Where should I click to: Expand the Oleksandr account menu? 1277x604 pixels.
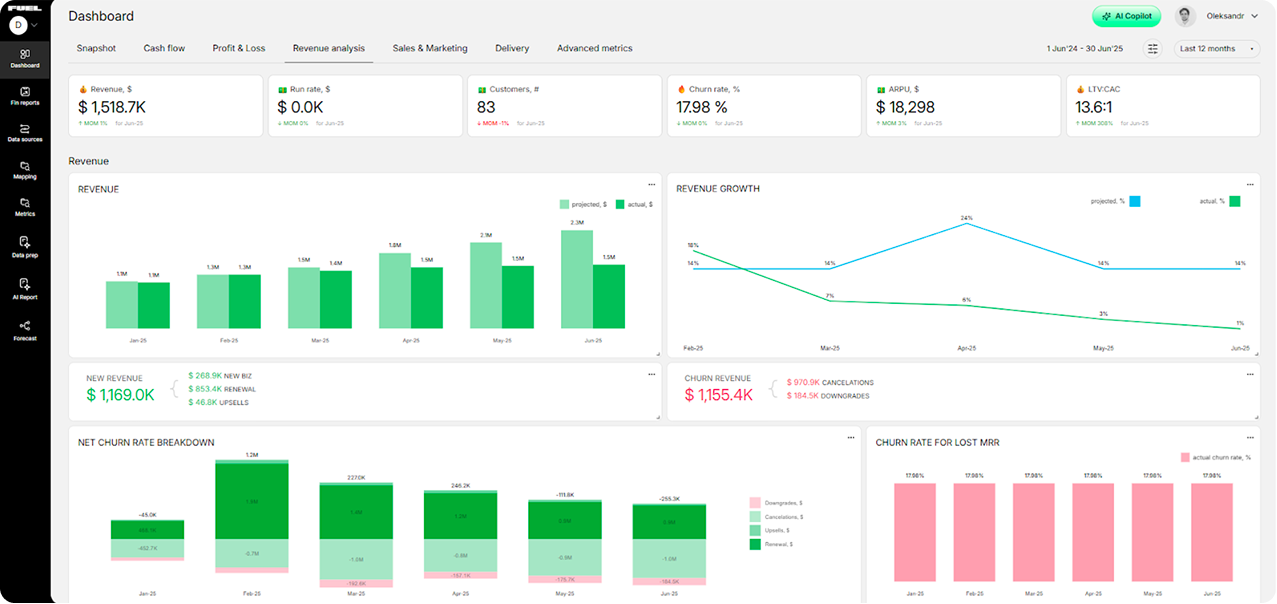1224,16
